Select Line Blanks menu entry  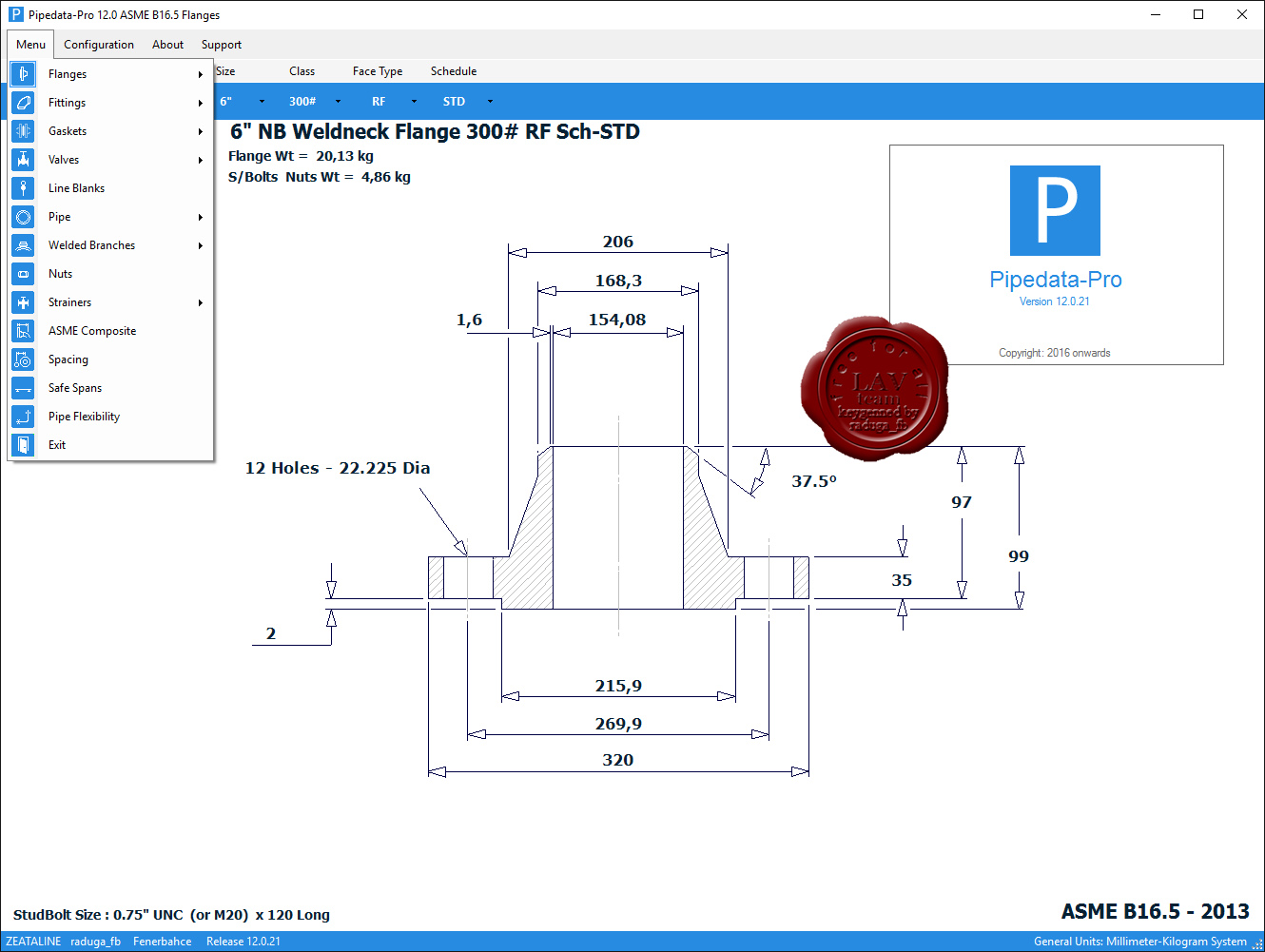(110, 188)
